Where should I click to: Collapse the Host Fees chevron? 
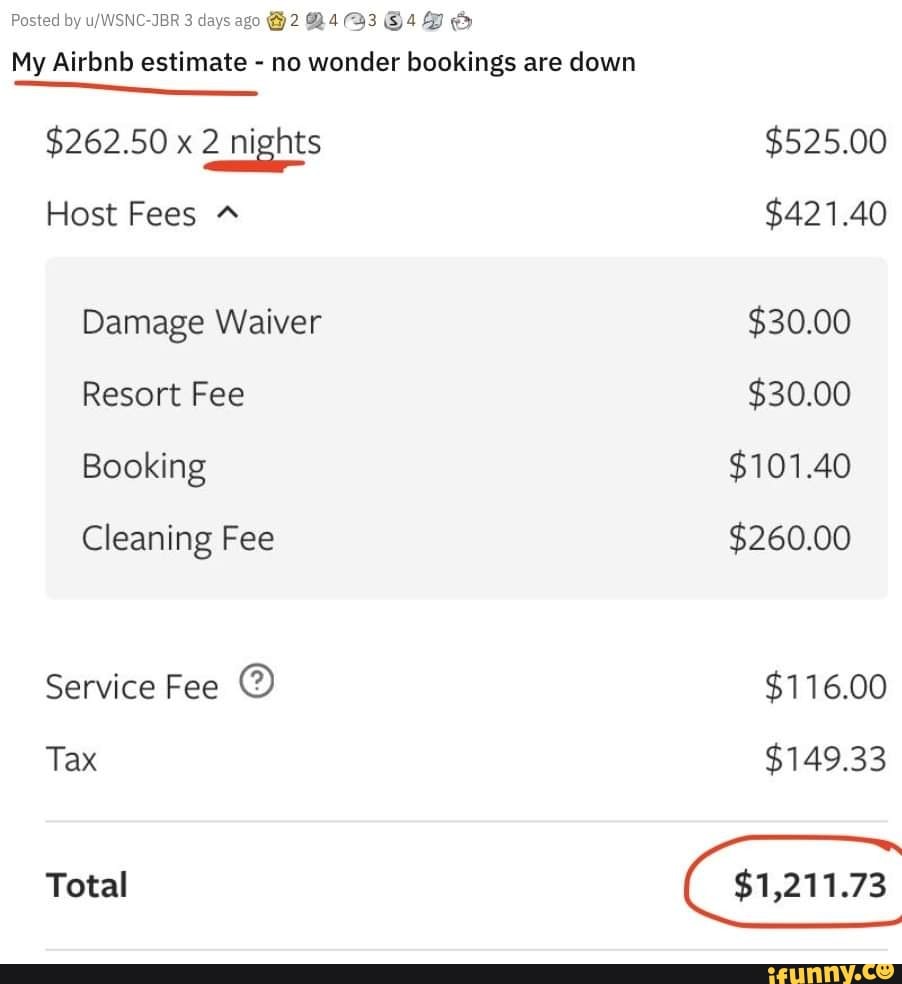coord(226,213)
